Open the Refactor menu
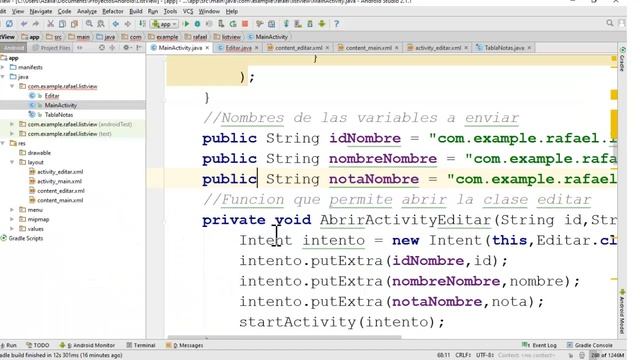This screenshot has height=360, width=640. [x=113, y=11]
